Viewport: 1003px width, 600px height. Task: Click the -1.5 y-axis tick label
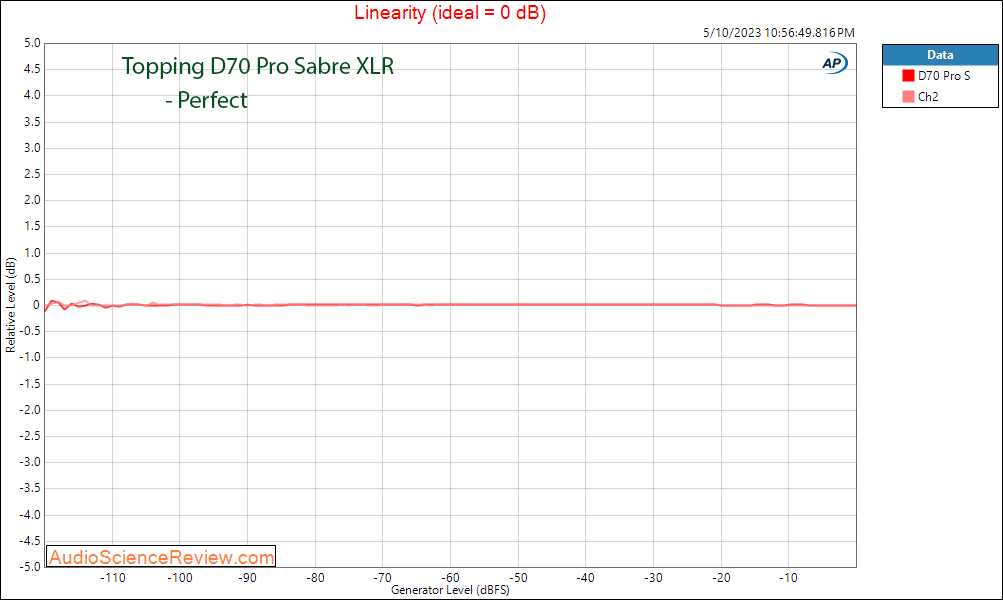point(29,384)
